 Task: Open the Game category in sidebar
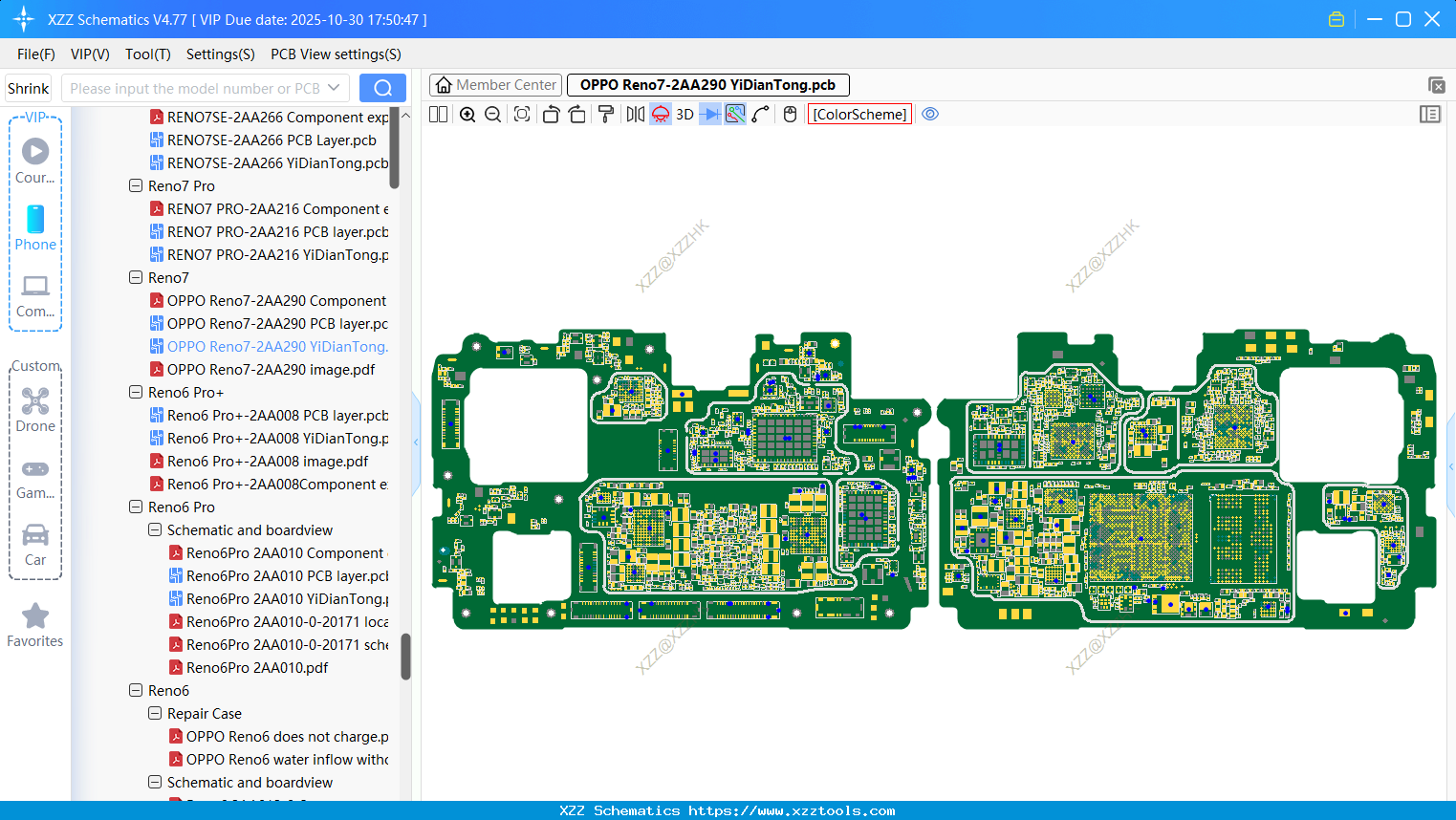click(35, 478)
